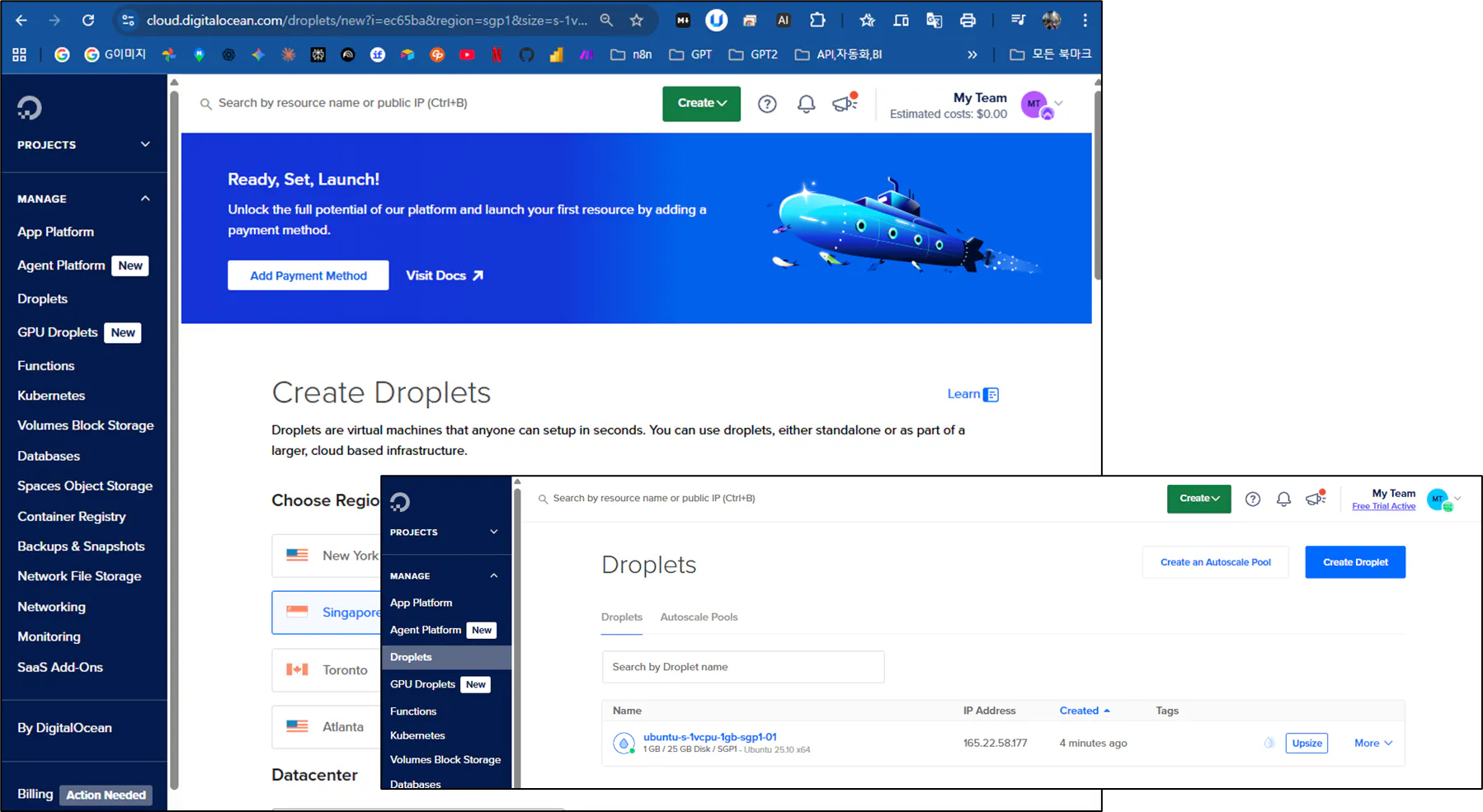
Task: Click the megaphone icon in the Droplets list window
Action: (1316, 498)
